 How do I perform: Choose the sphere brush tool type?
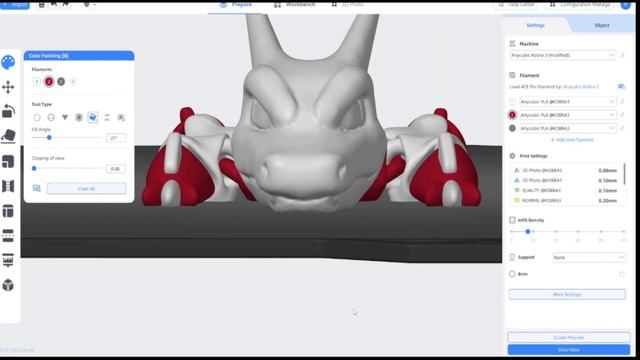(51, 118)
